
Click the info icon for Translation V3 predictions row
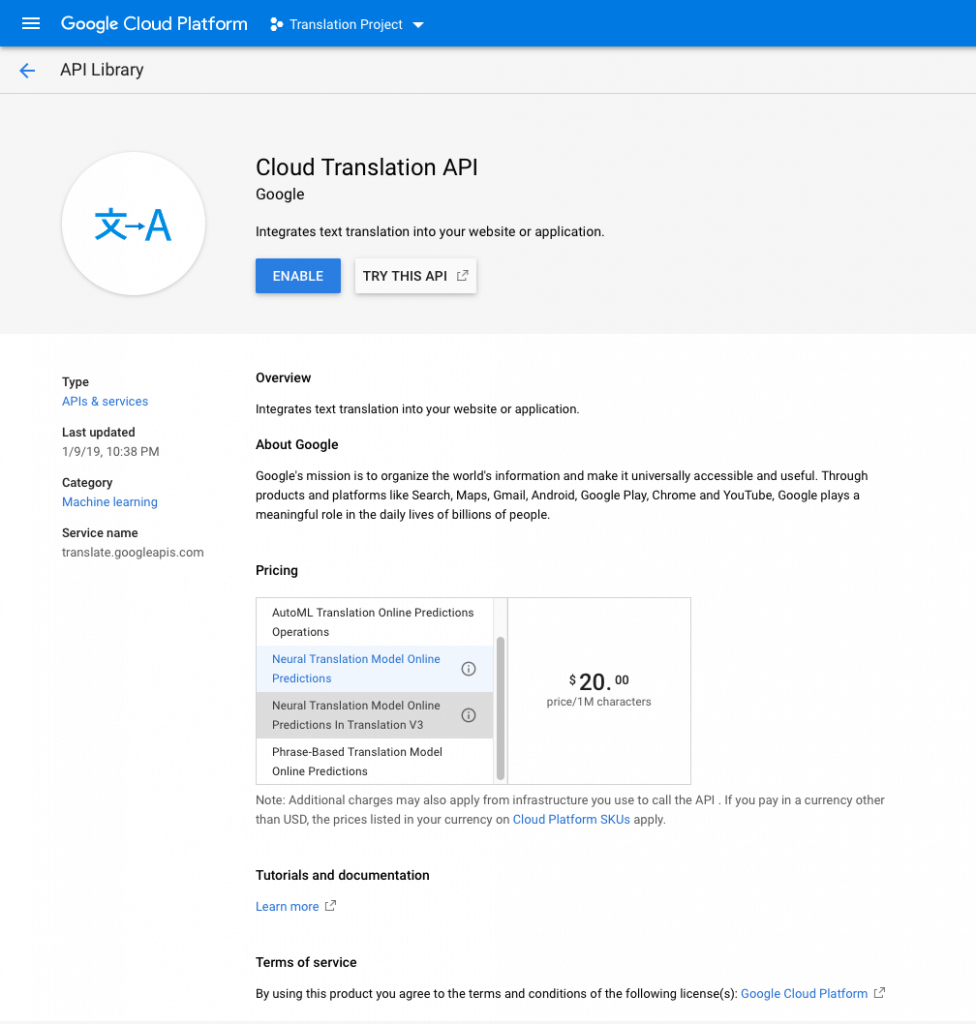point(468,715)
